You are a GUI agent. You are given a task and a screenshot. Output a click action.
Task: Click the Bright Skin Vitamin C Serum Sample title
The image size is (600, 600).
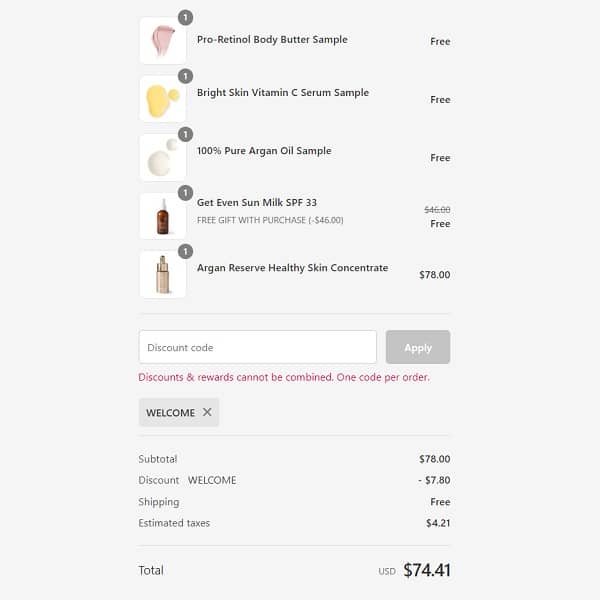[283, 93]
